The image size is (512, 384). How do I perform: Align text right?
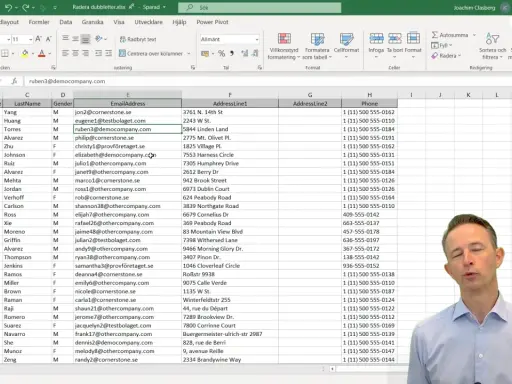pos(86,53)
